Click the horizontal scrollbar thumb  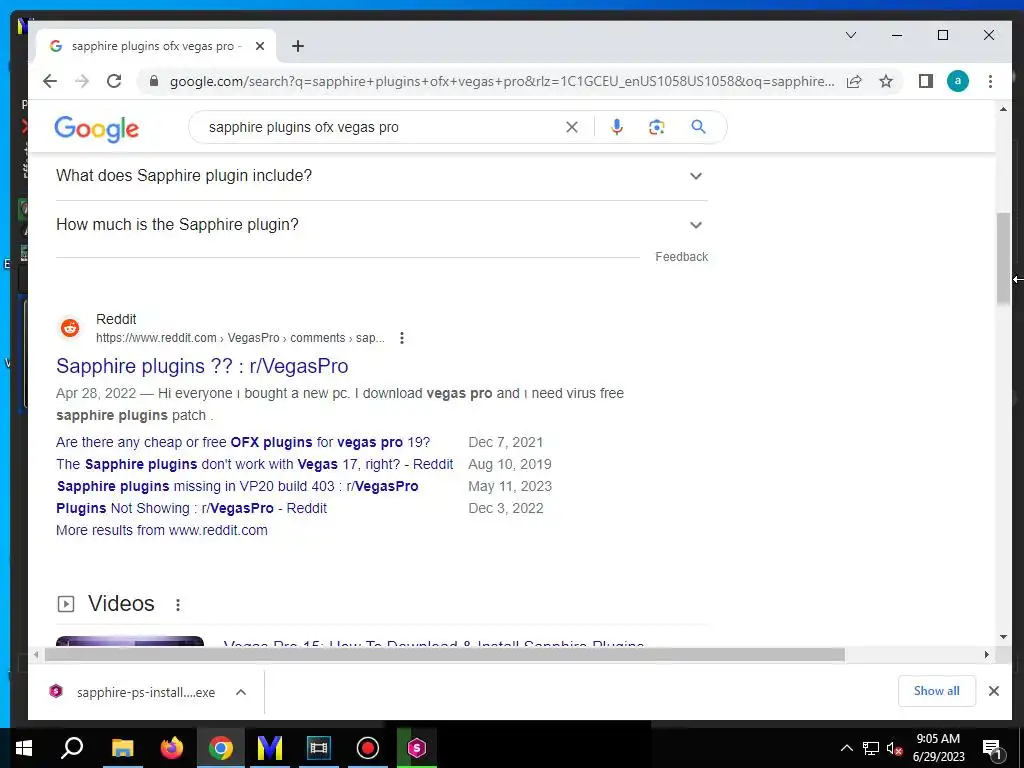point(444,654)
